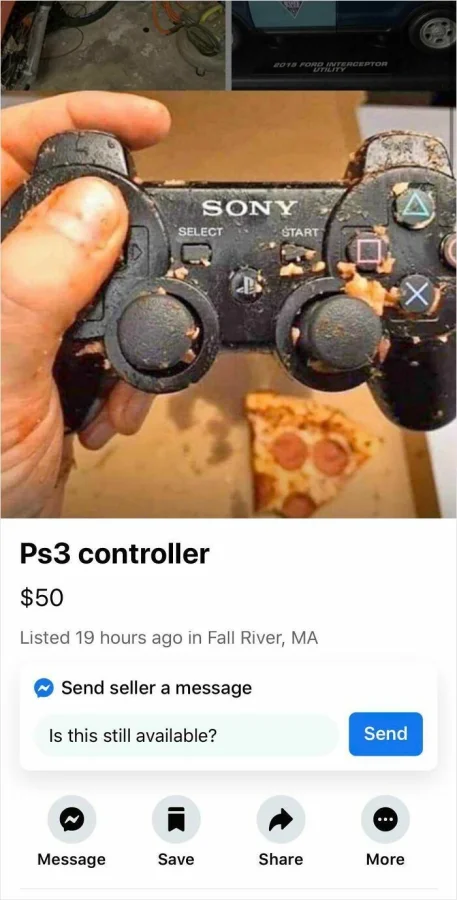View the garage floor thumbnail image
Screen dimensions: 457x900
pos(114,45)
